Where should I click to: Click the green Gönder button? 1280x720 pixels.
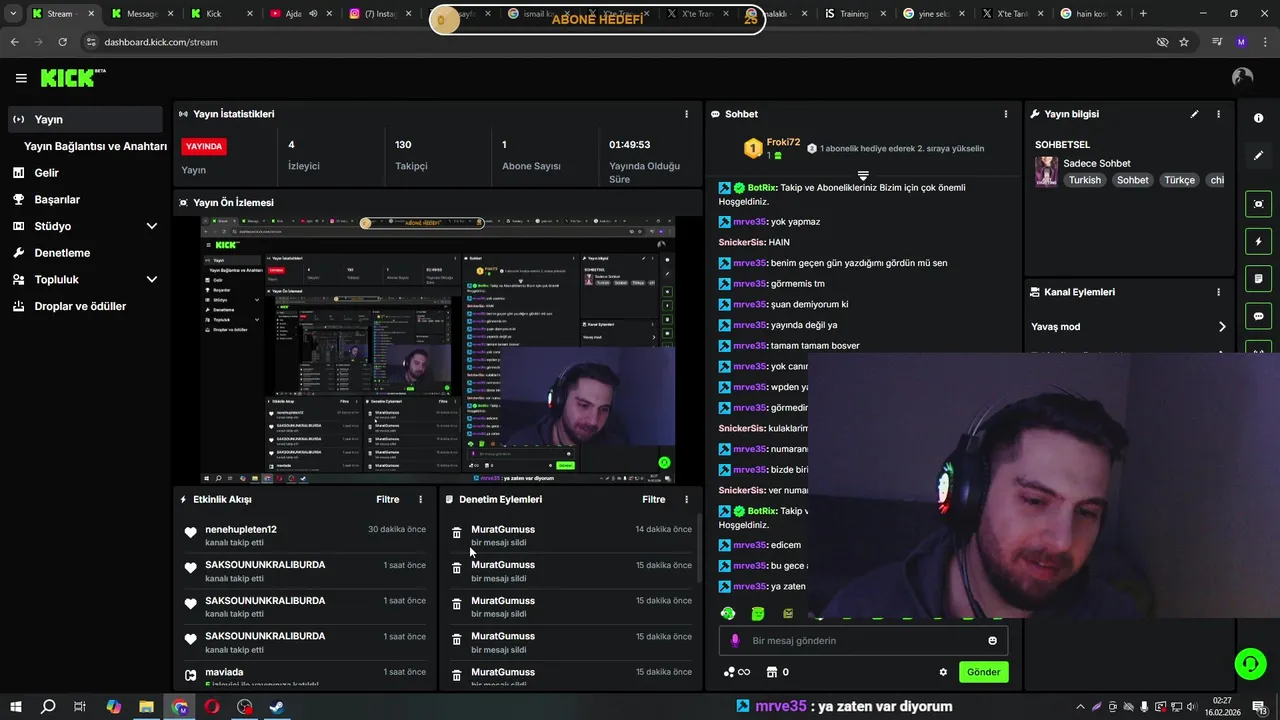click(x=983, y=672)
